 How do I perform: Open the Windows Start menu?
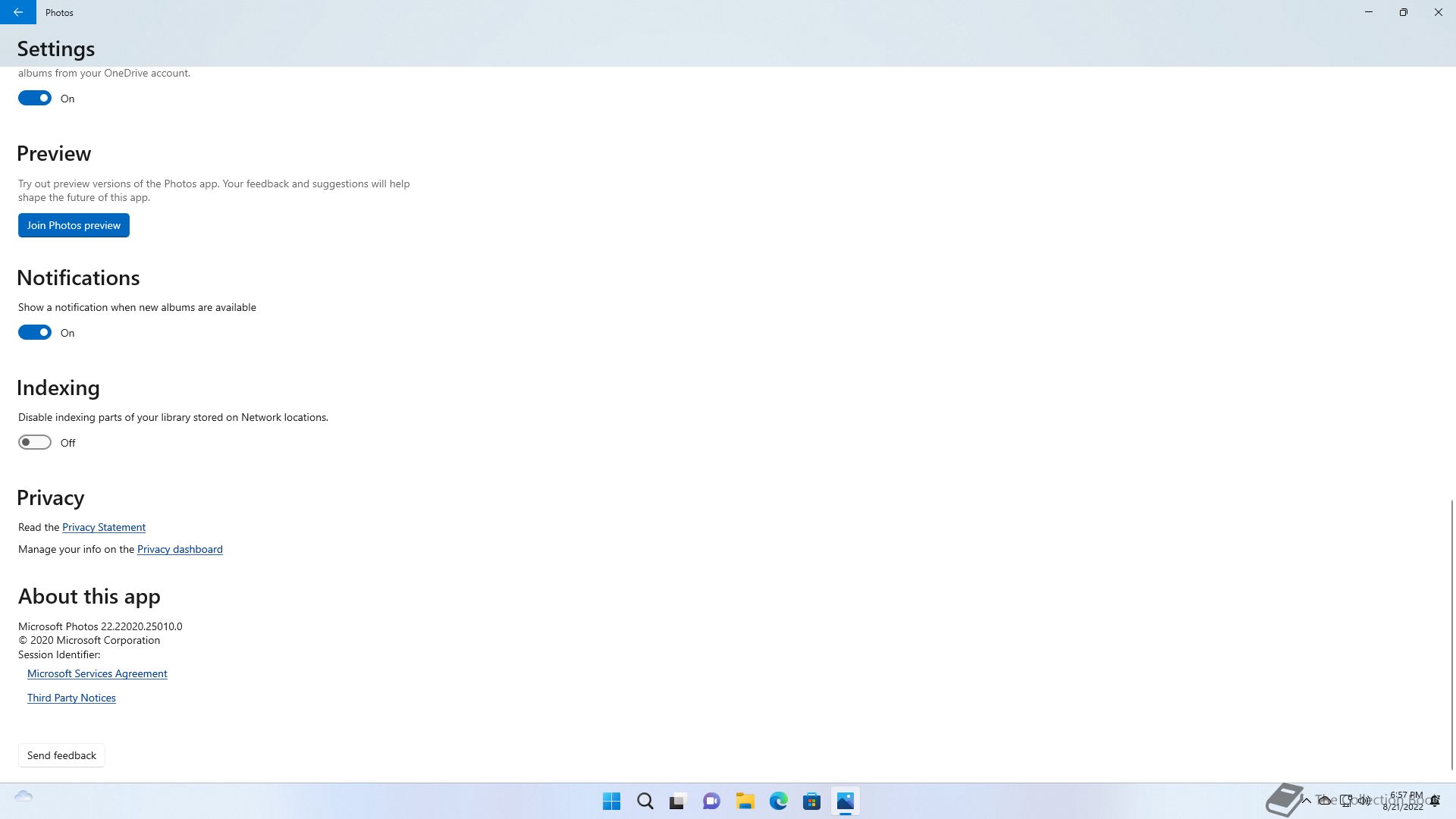[611, 801]
